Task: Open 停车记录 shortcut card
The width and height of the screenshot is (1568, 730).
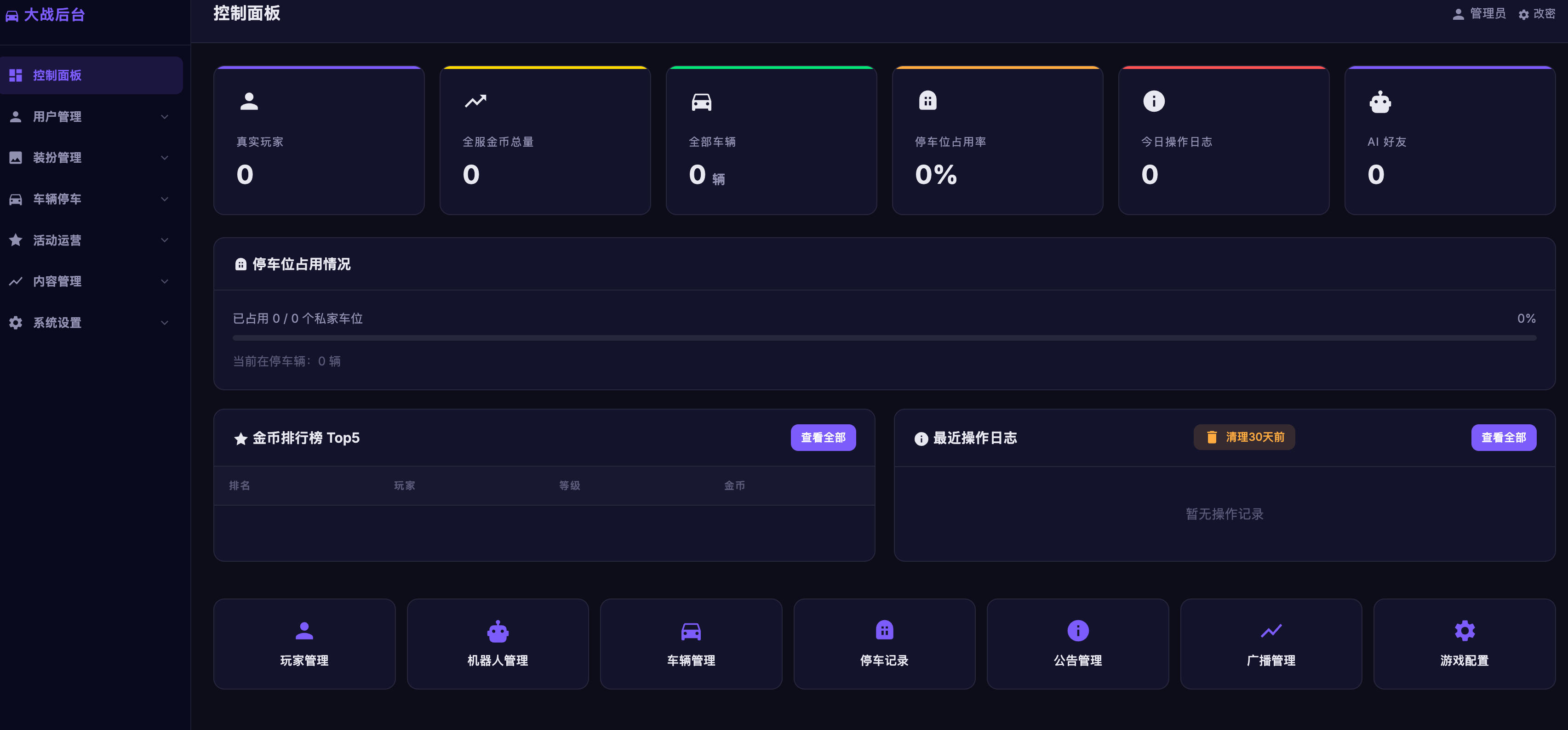Action: [884, 644]
